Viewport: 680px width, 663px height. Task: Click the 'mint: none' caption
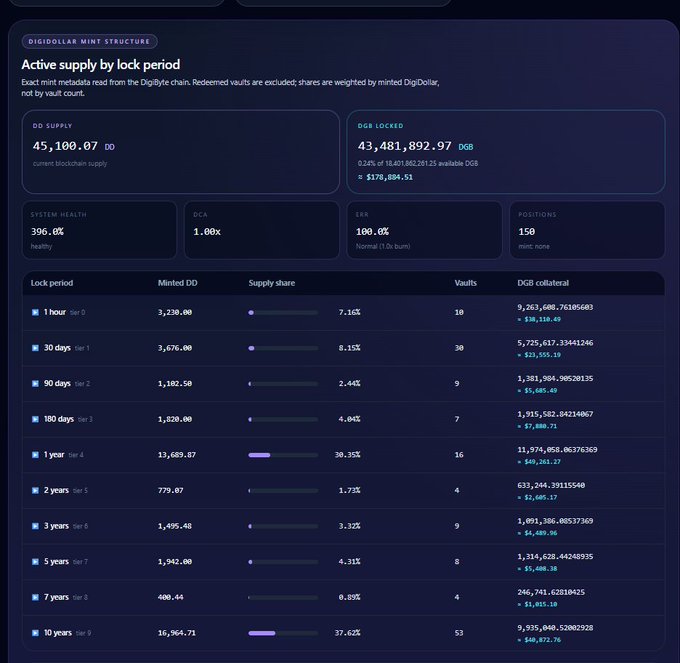(533, 246)
